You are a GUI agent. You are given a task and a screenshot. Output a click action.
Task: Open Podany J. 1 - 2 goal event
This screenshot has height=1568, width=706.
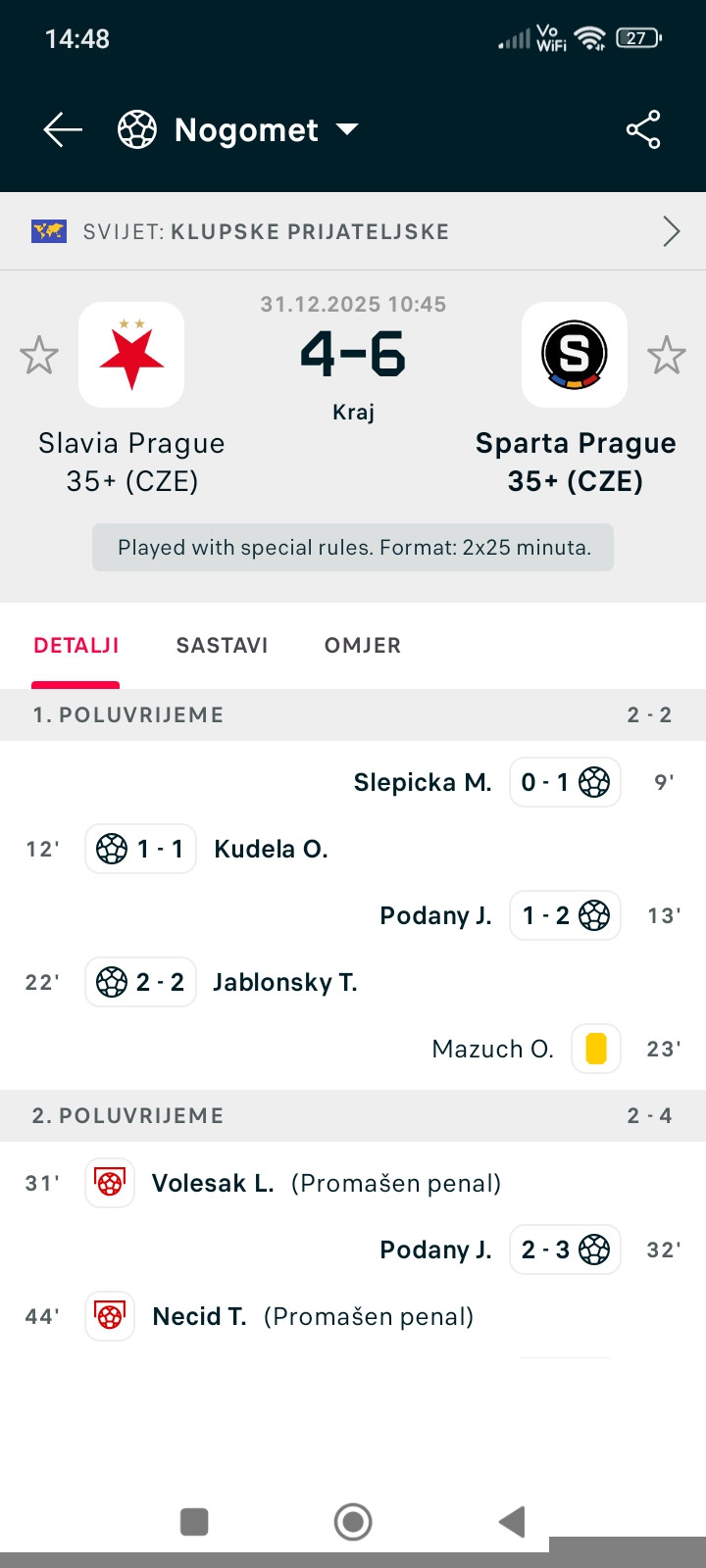tap(565, 915)
